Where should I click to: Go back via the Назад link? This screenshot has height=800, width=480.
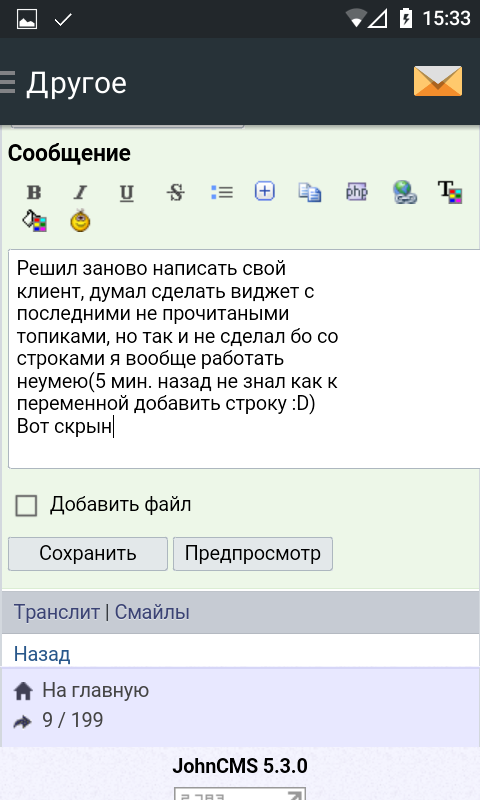click(42, 654)
